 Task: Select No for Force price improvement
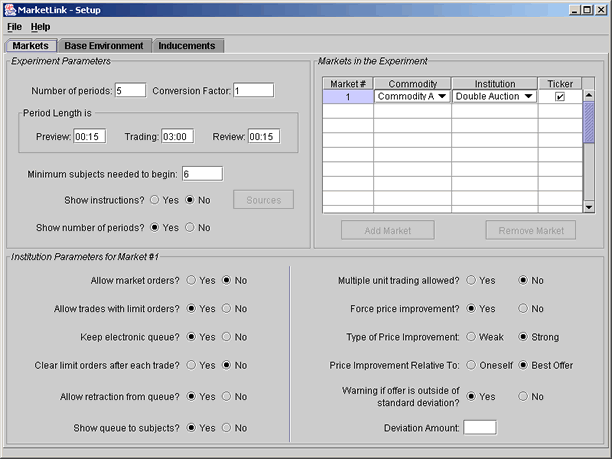[x=523, y=308]
